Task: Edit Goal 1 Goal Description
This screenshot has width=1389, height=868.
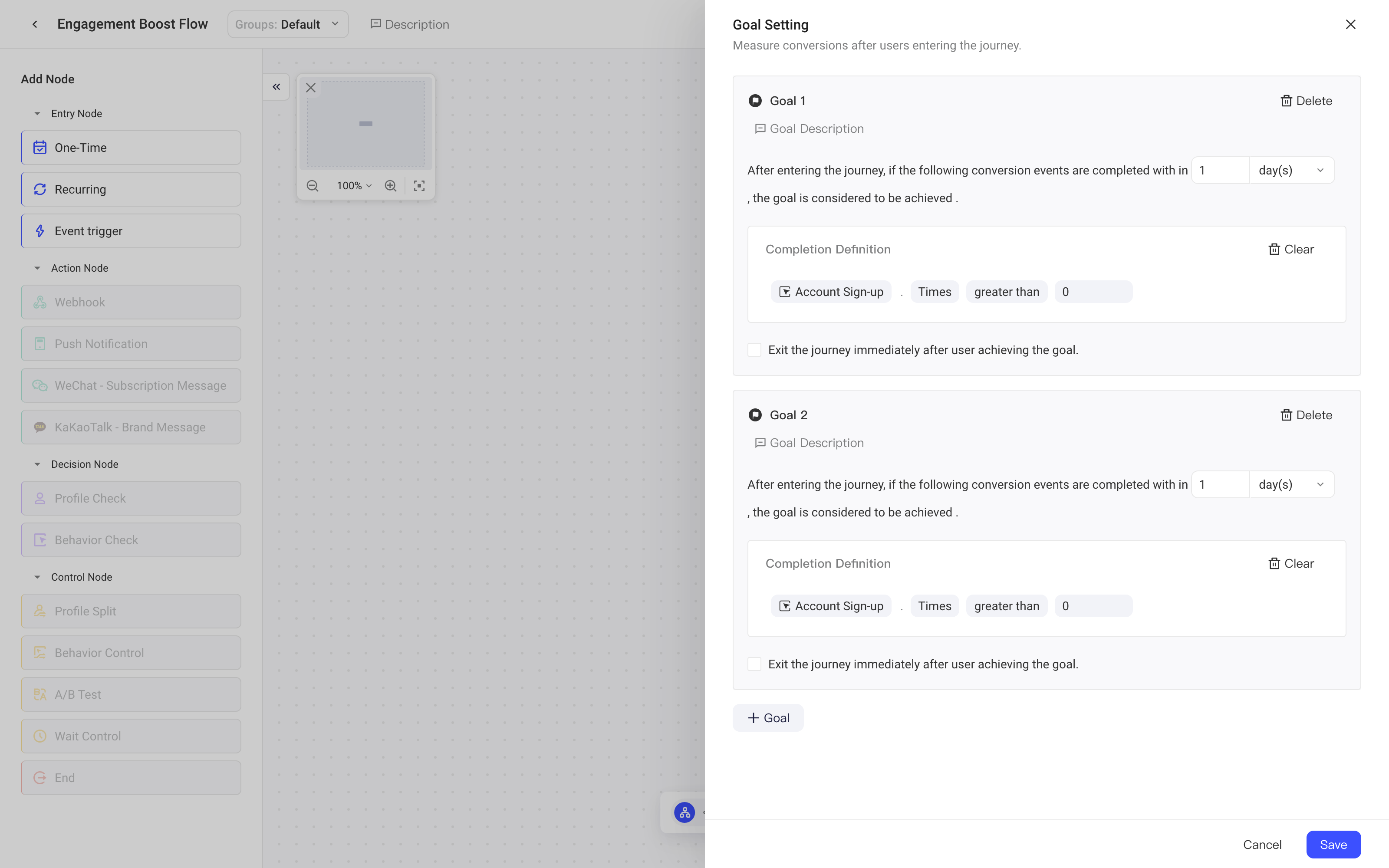Action: [809, 128]
